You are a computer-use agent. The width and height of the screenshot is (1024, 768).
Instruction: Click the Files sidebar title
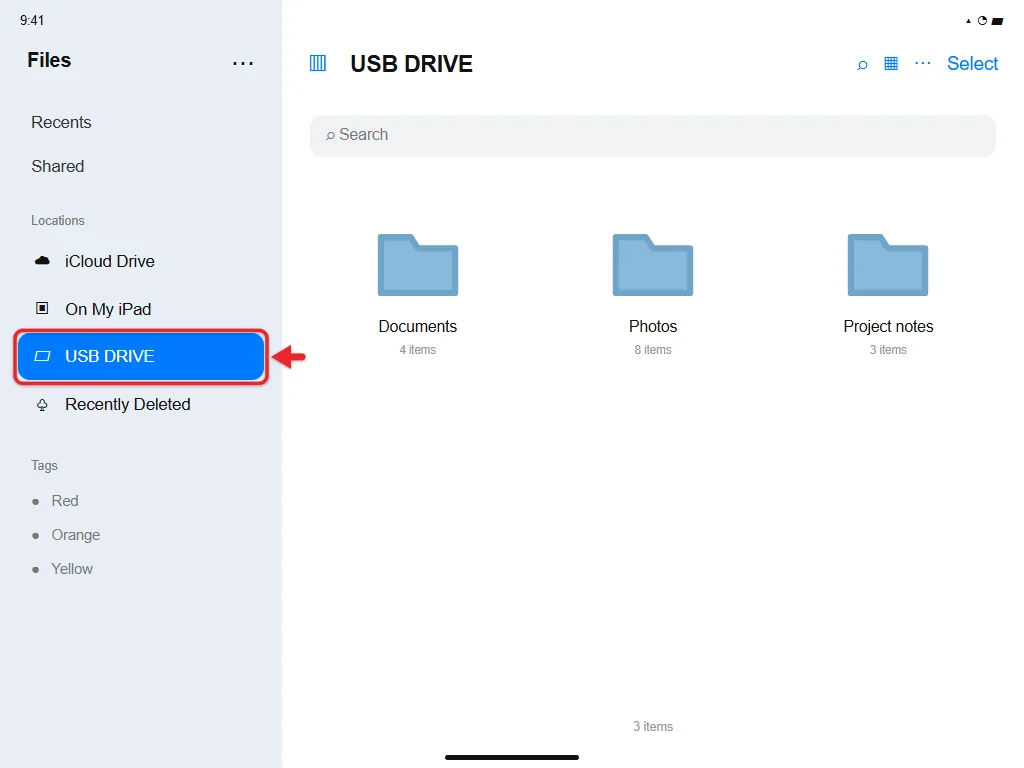click(49, 60)
